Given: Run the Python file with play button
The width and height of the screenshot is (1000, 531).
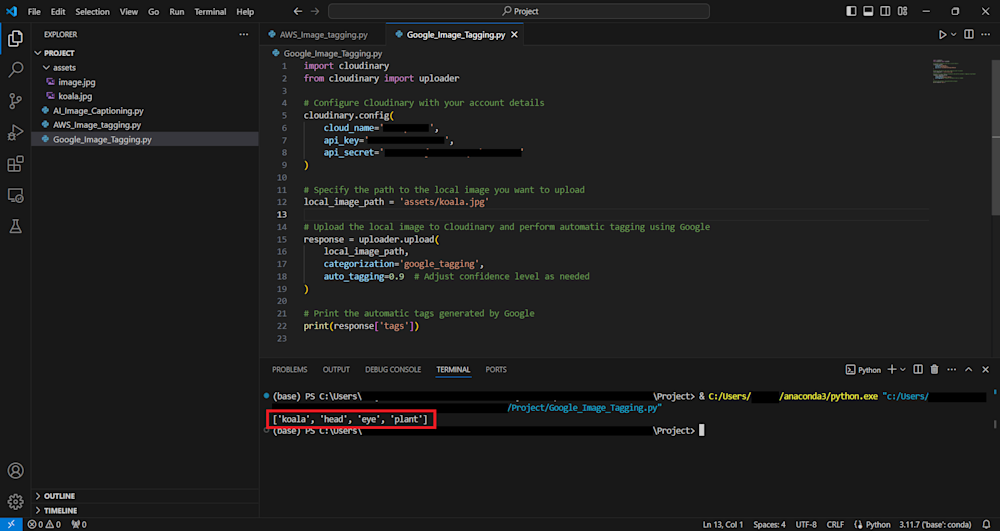Looking at the screenshot, I should (943, 34).
